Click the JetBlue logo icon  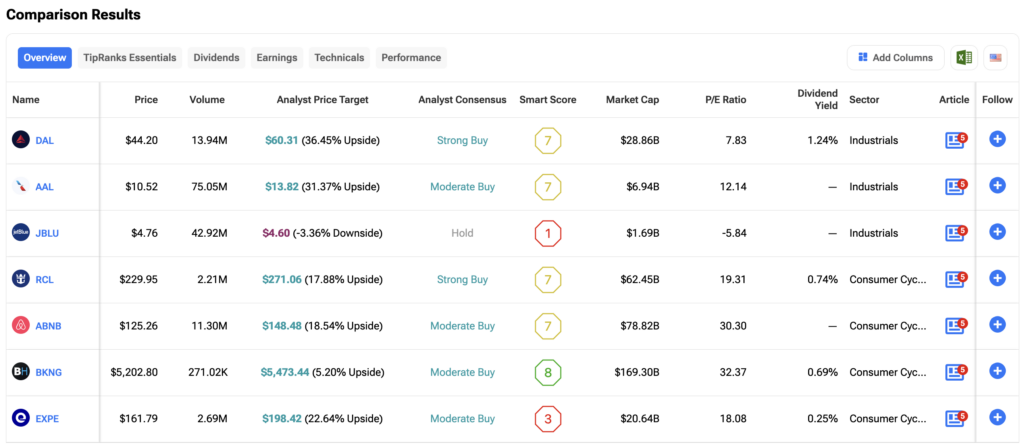pos(21,232)
